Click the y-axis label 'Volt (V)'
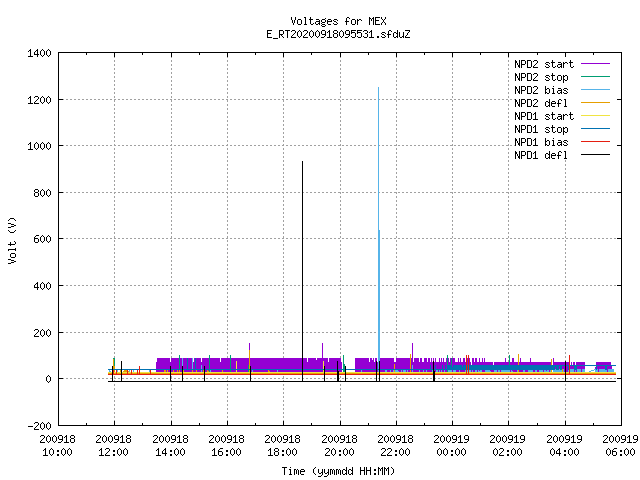Viewport: 640px width, 480px height. tap(12, 240)
